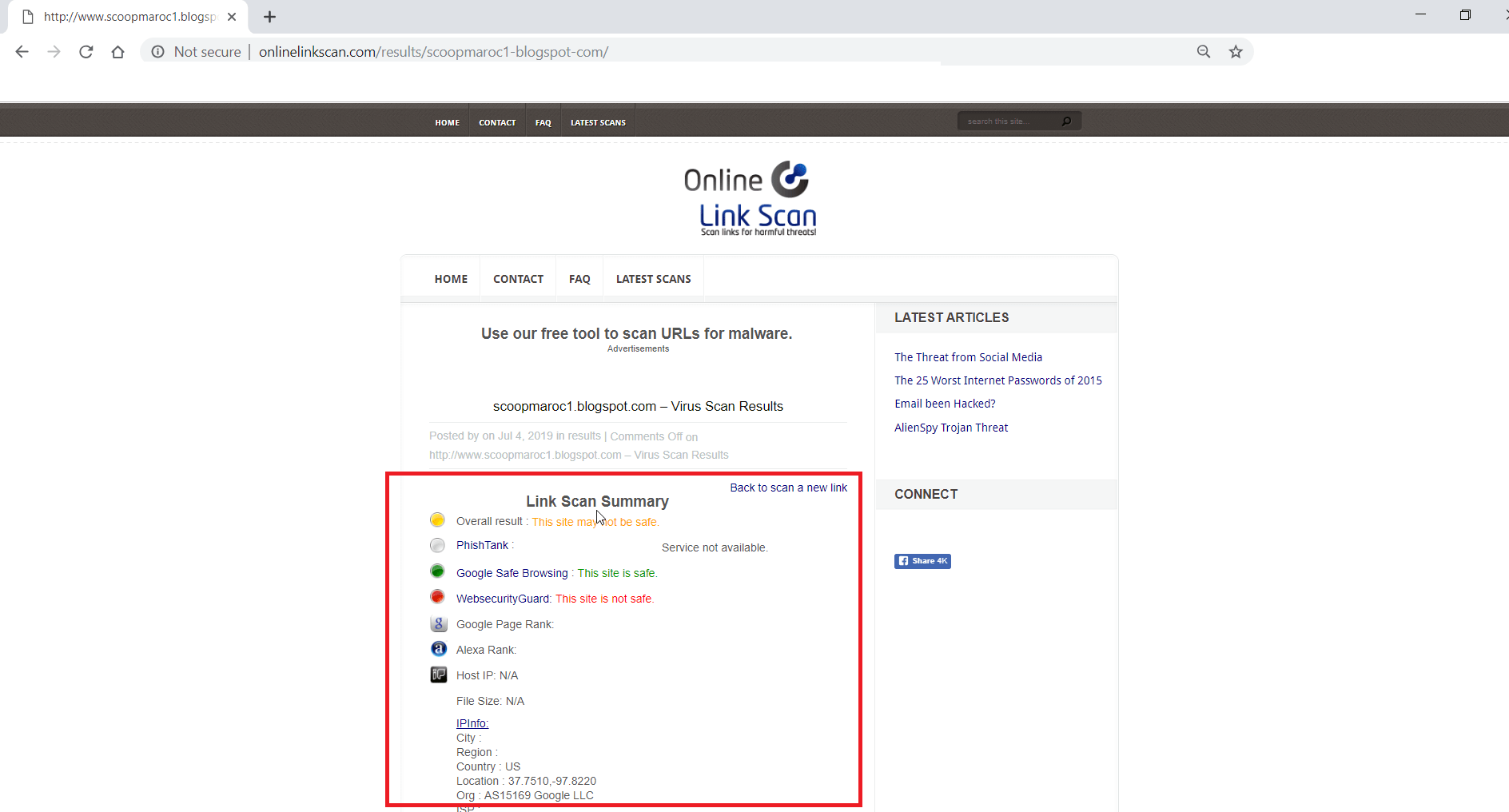Click the browser address bar URL

pos(433,52)
